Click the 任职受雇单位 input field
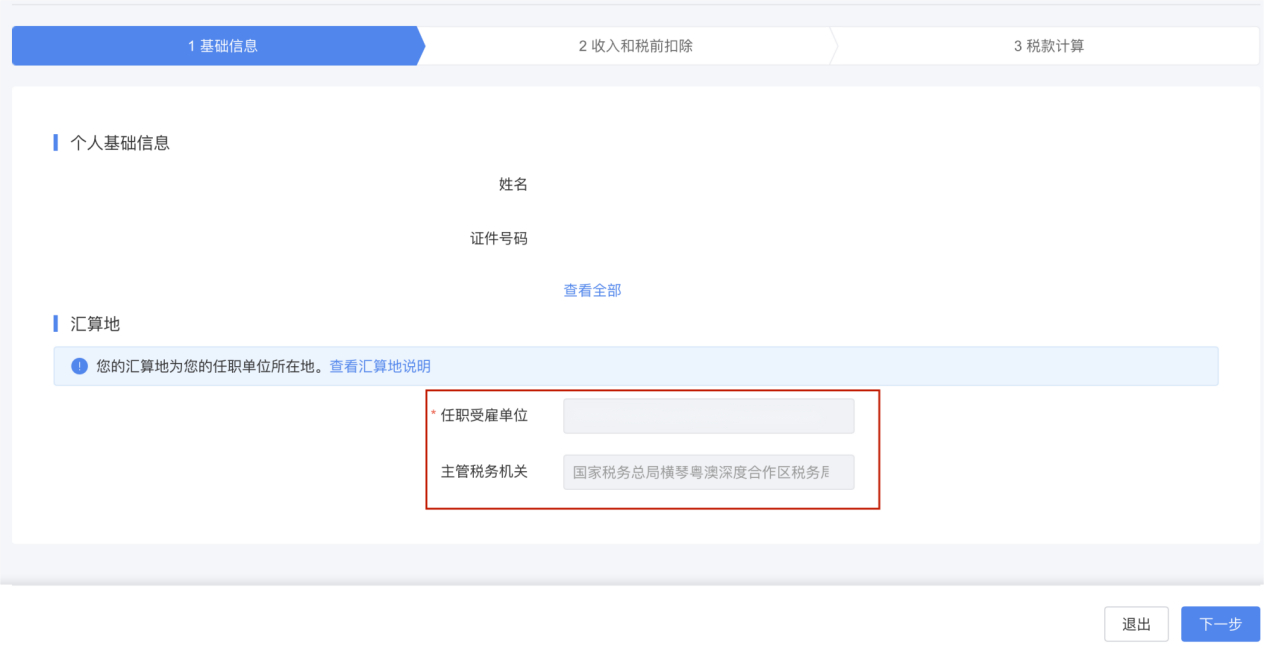The height and width of the screenshot is (648, 1264). point(708,416)
